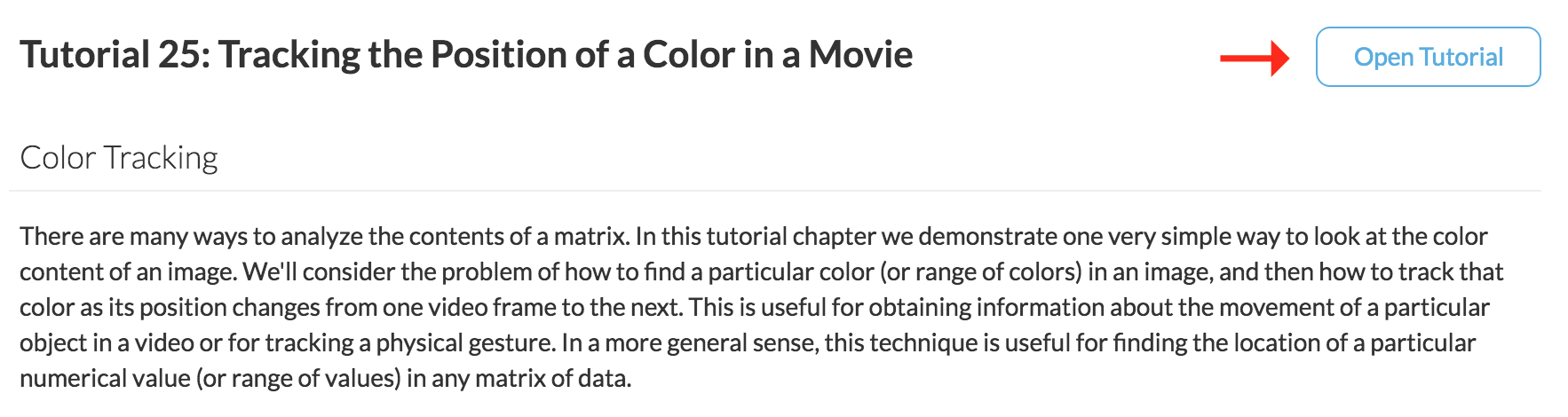Click the word "Position" in the title
This screenshot has width=1568, height=417.
tap(499, 54)
